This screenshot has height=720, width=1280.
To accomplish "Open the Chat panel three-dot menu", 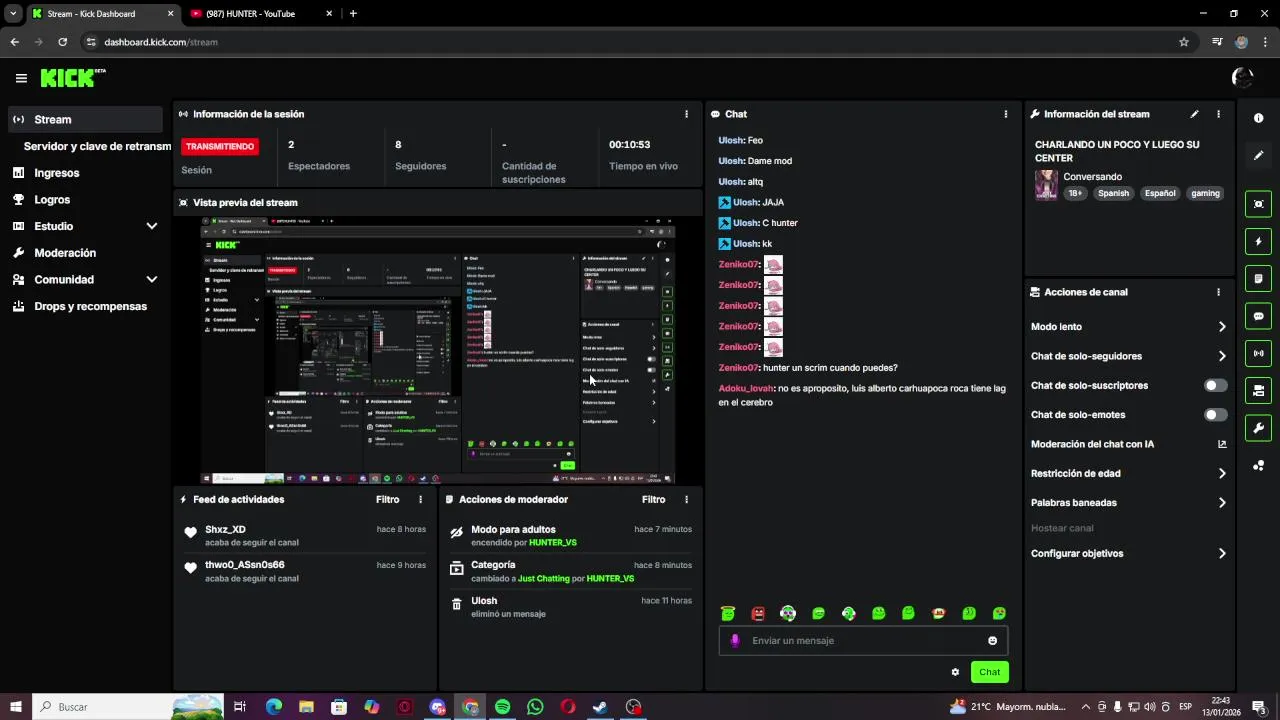I will pos(1005,114).
